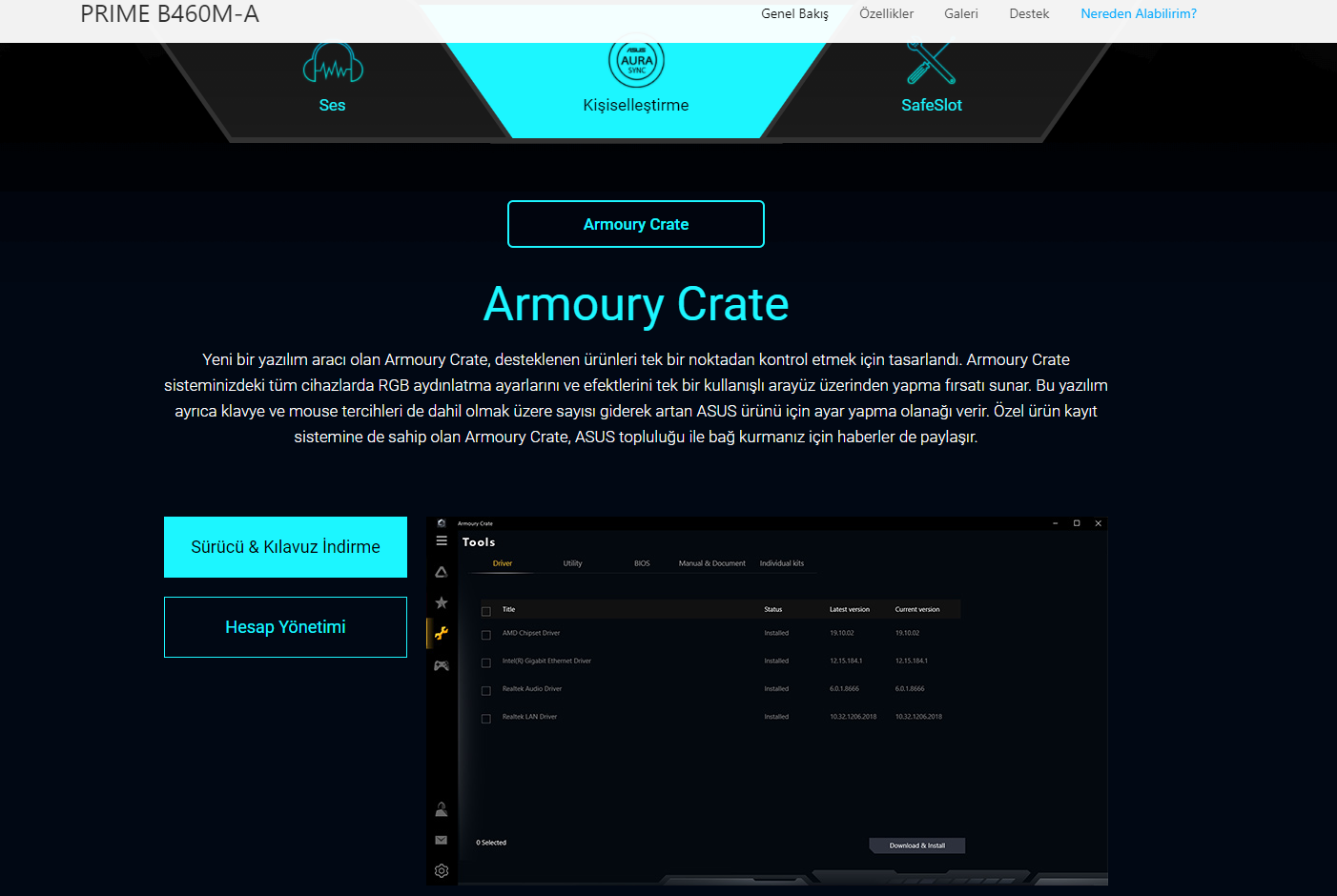Switch to the Driver tab
This screenshot has height=896, width=1337.
[503, 563]
